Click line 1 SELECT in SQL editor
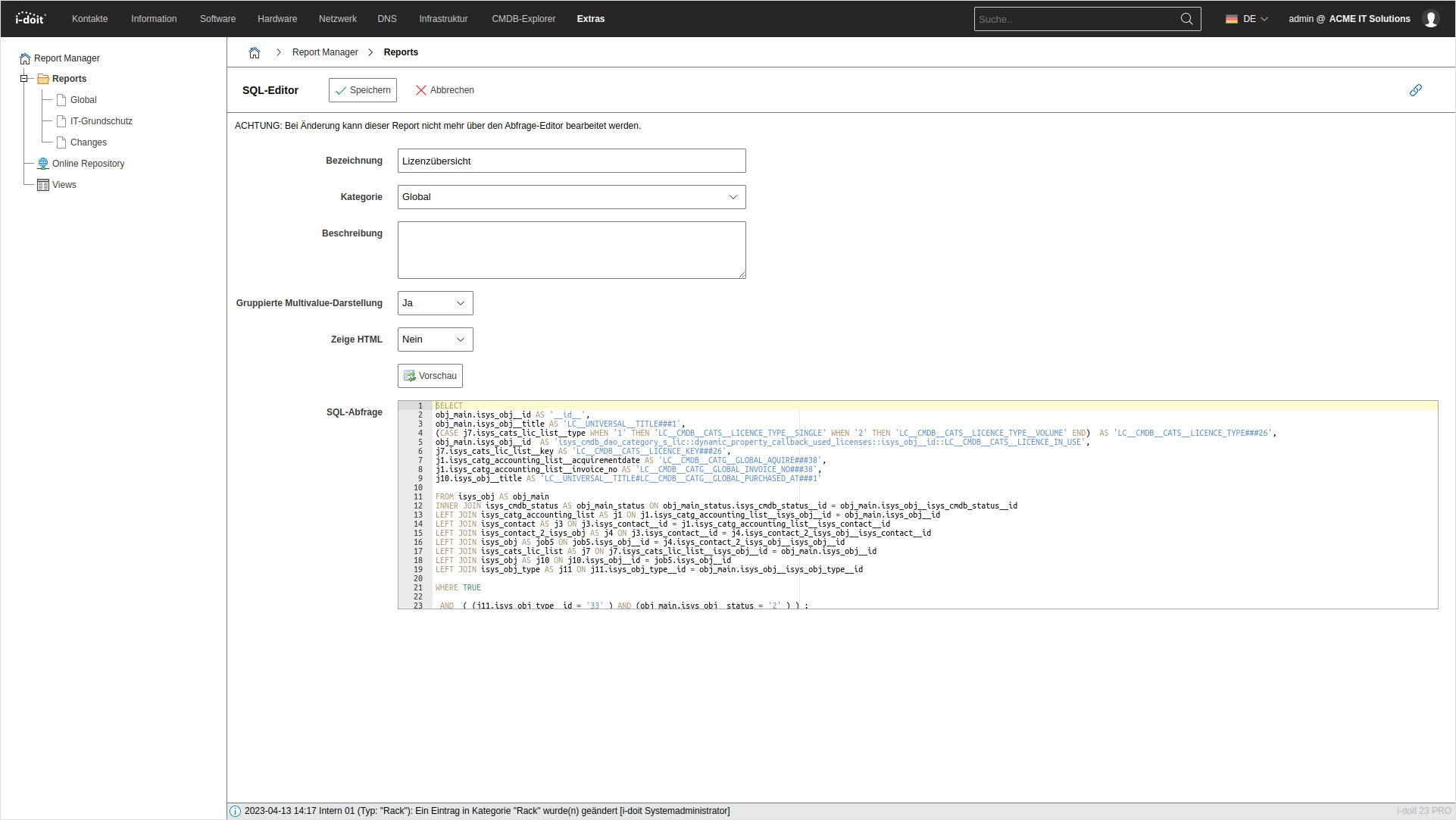This screenshot has height=820, width=1456. (x=449, y=406)
